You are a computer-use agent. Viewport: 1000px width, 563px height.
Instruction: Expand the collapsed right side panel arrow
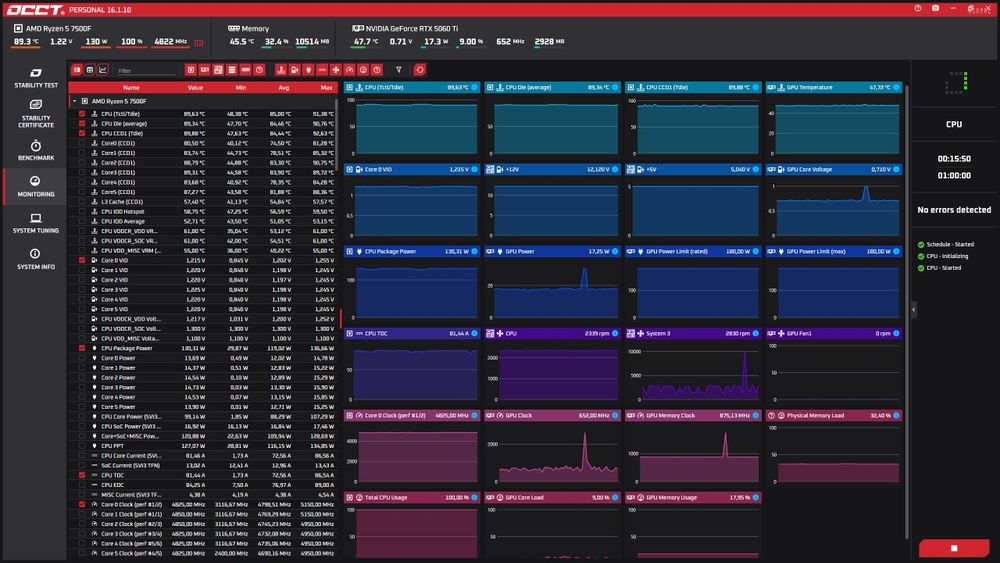click(913, 309)
